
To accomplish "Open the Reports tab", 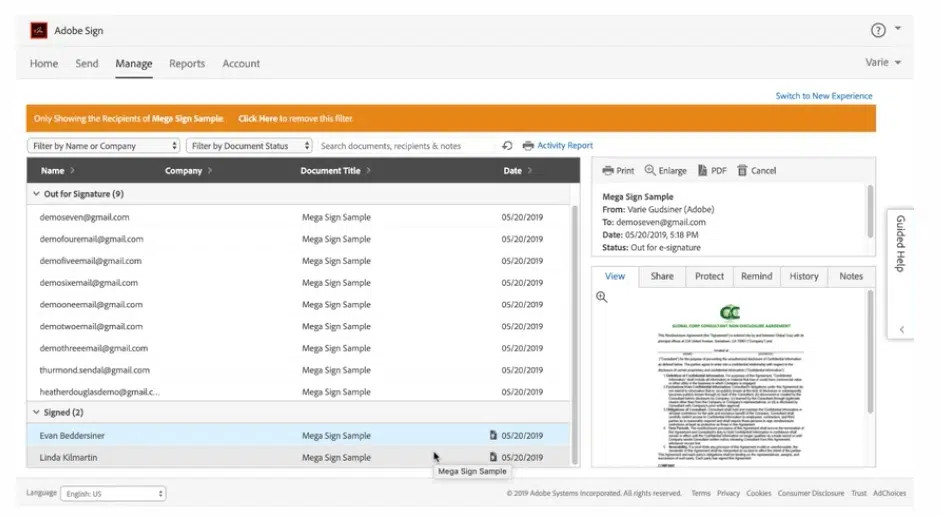I will pyautogui.click(x=187, y=63).
